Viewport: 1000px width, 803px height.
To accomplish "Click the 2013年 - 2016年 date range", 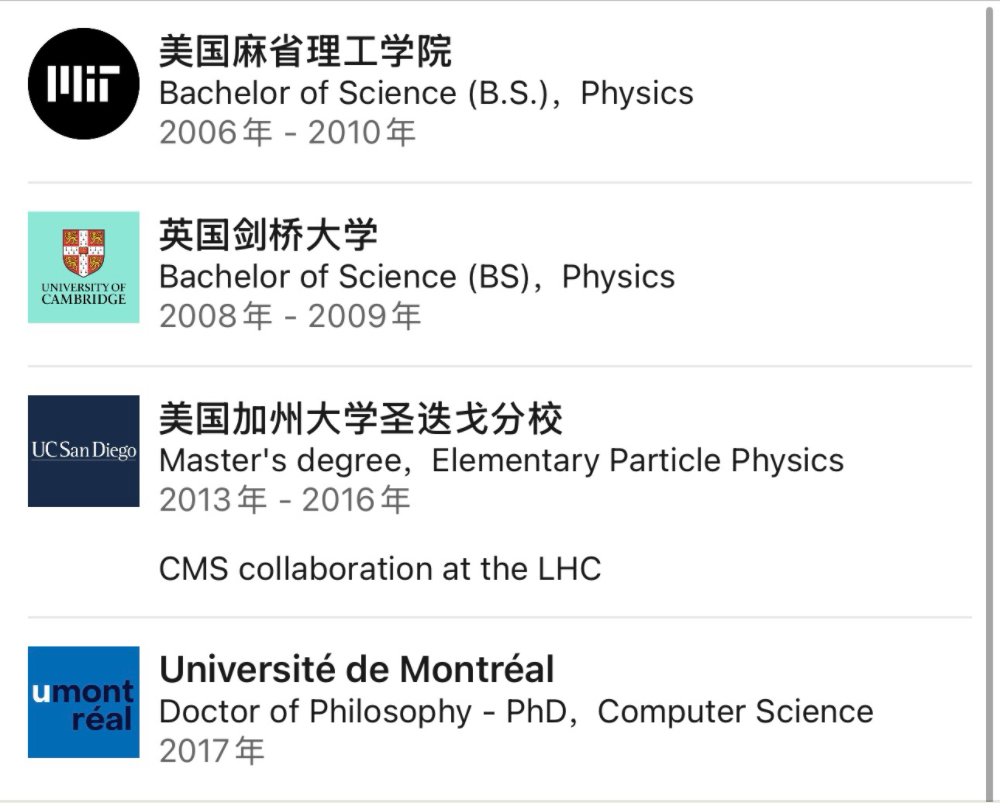I will click(284, 500).
